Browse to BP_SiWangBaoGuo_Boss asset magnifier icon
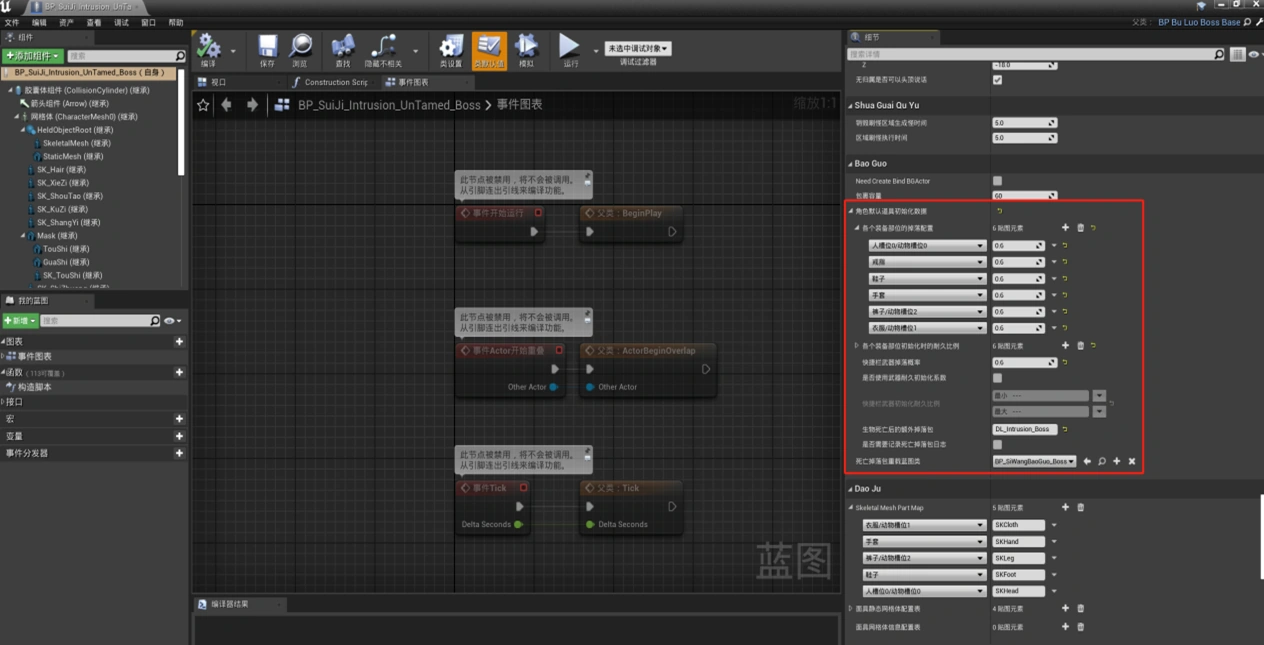The image size is (1264, 645). coord(1102,461)
